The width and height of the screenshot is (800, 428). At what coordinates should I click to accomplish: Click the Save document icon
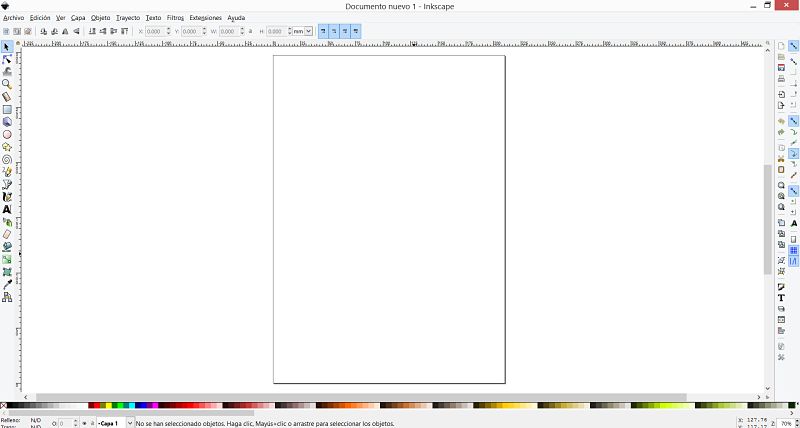point(781,67)
